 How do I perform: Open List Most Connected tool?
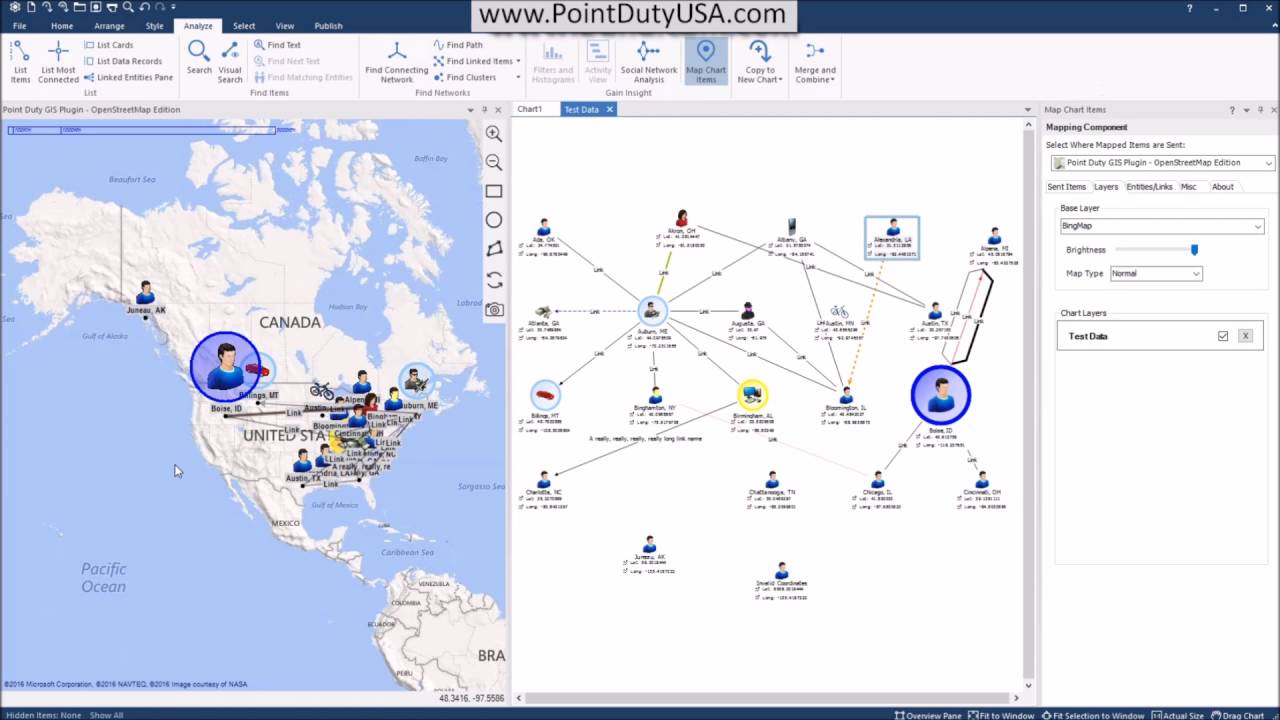click(58, 62)
